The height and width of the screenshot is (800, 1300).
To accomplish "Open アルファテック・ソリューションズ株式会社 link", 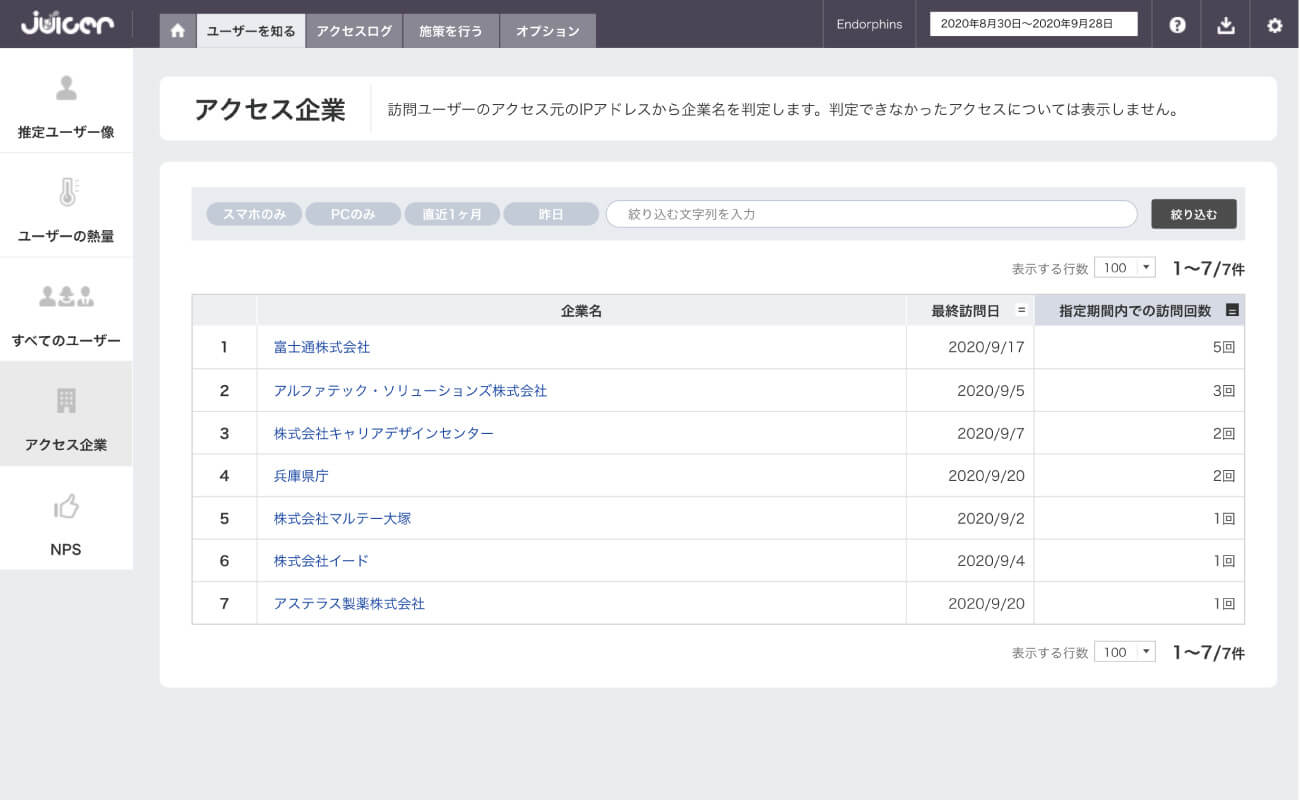I will point(410,391).
